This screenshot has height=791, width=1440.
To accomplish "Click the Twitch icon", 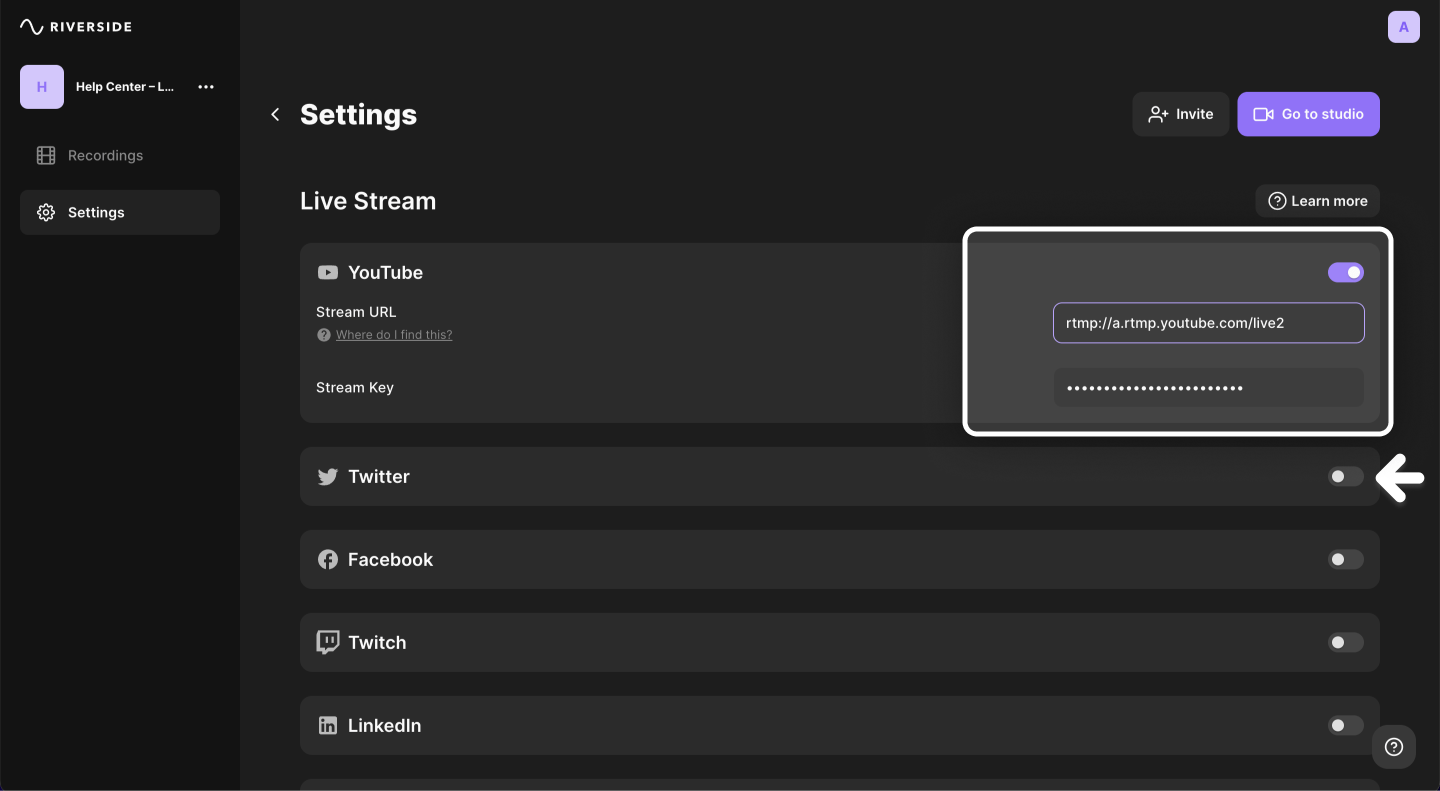I will [327, 642].
